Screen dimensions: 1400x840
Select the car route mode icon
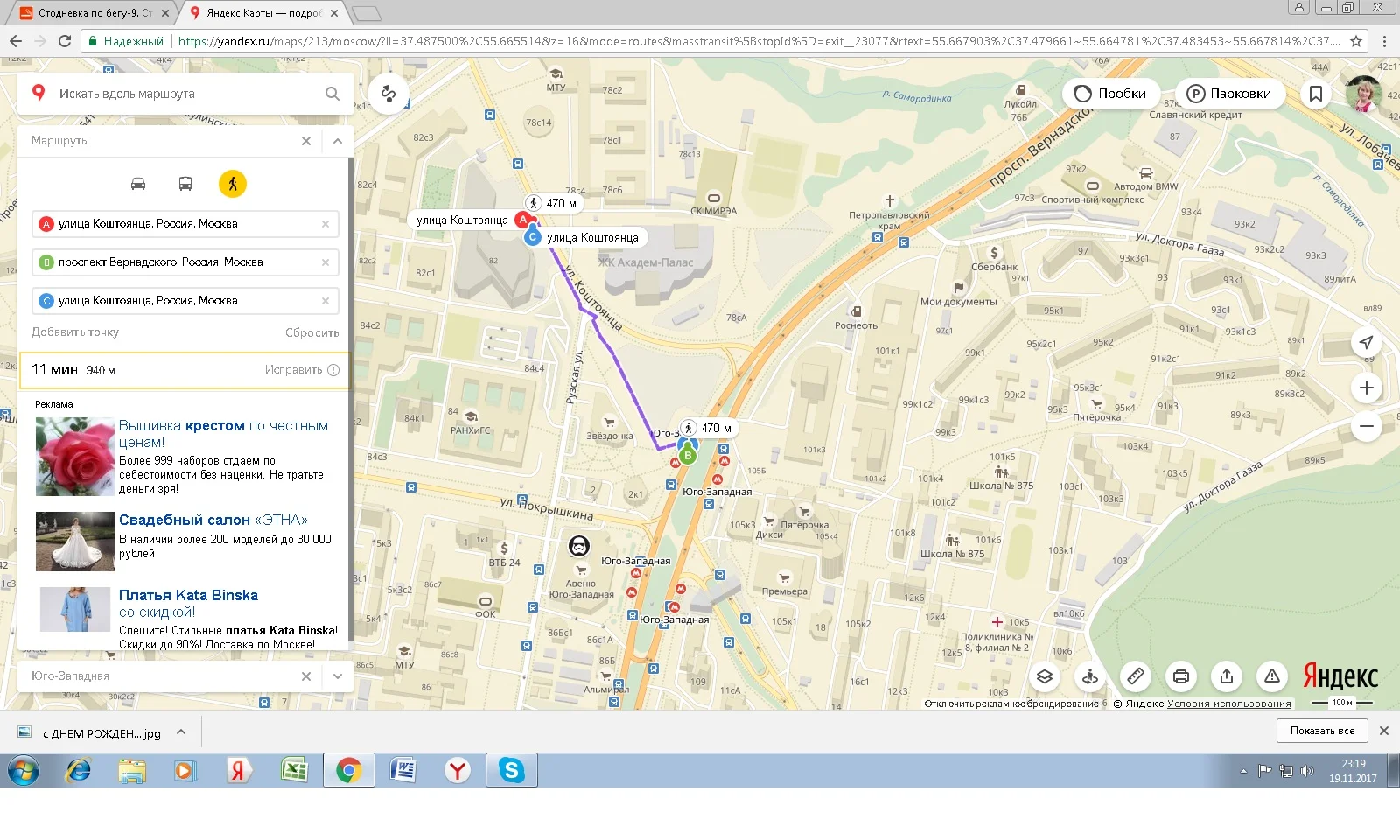[x=138, y=184]
